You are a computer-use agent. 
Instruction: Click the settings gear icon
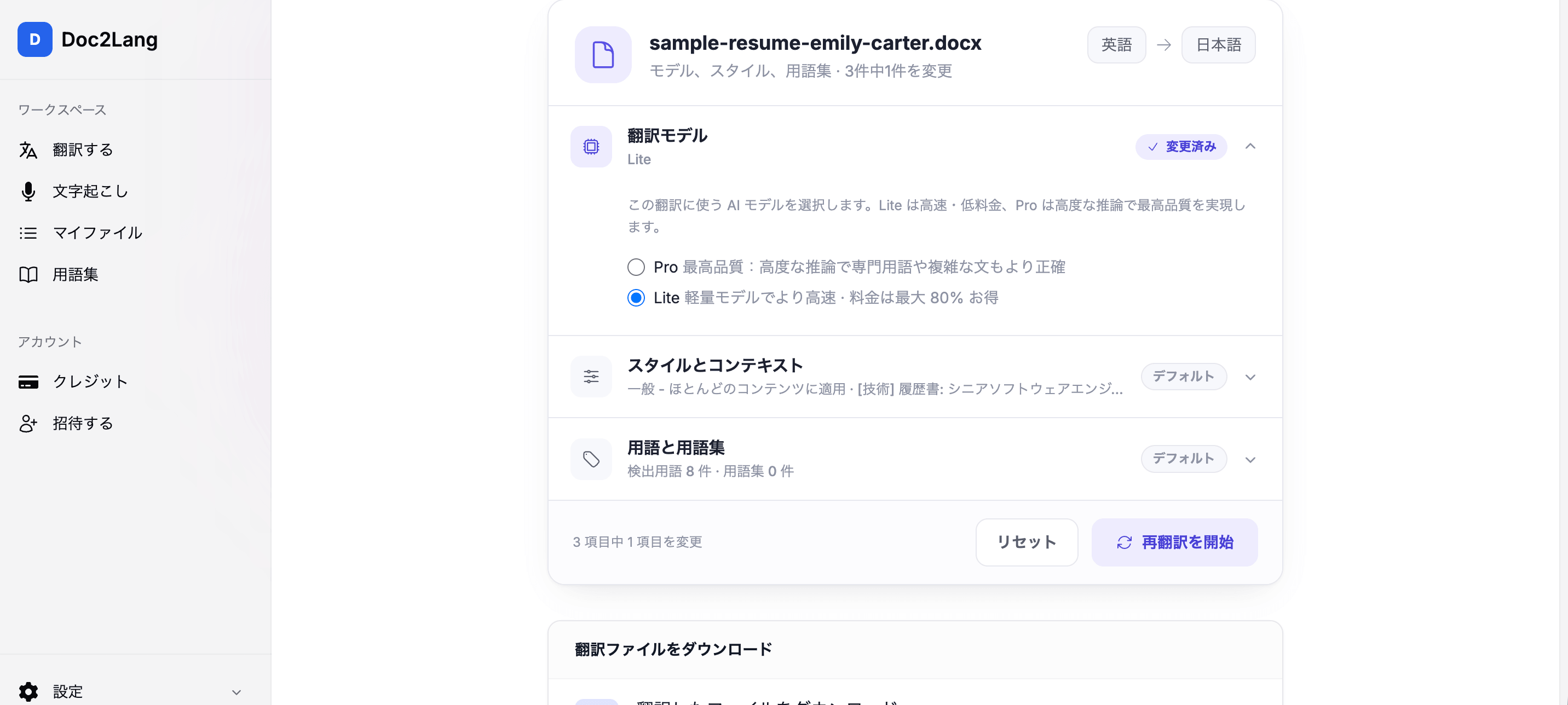[28, 692]
